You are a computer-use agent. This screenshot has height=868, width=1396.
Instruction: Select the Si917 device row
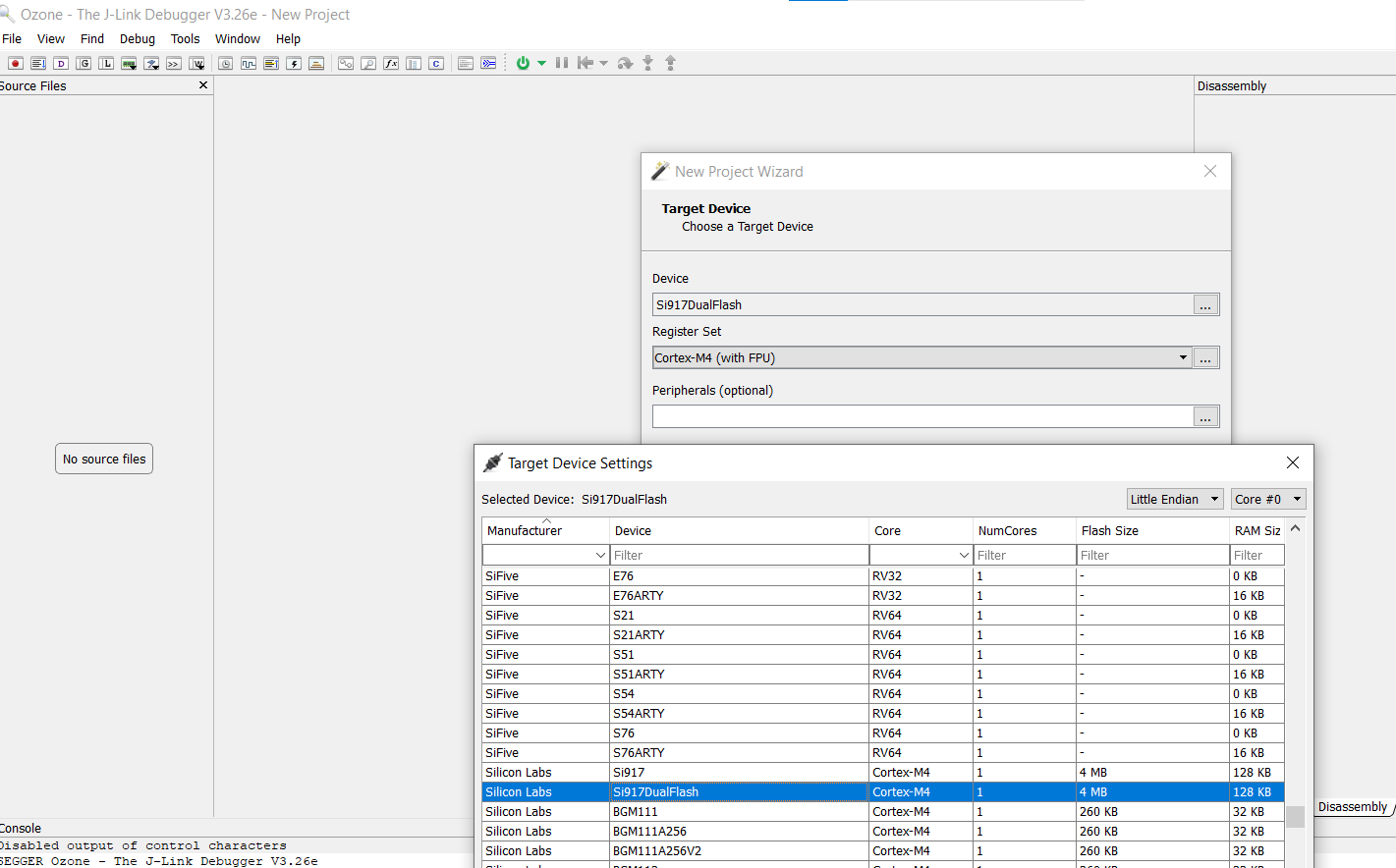(x=883, y=773)
